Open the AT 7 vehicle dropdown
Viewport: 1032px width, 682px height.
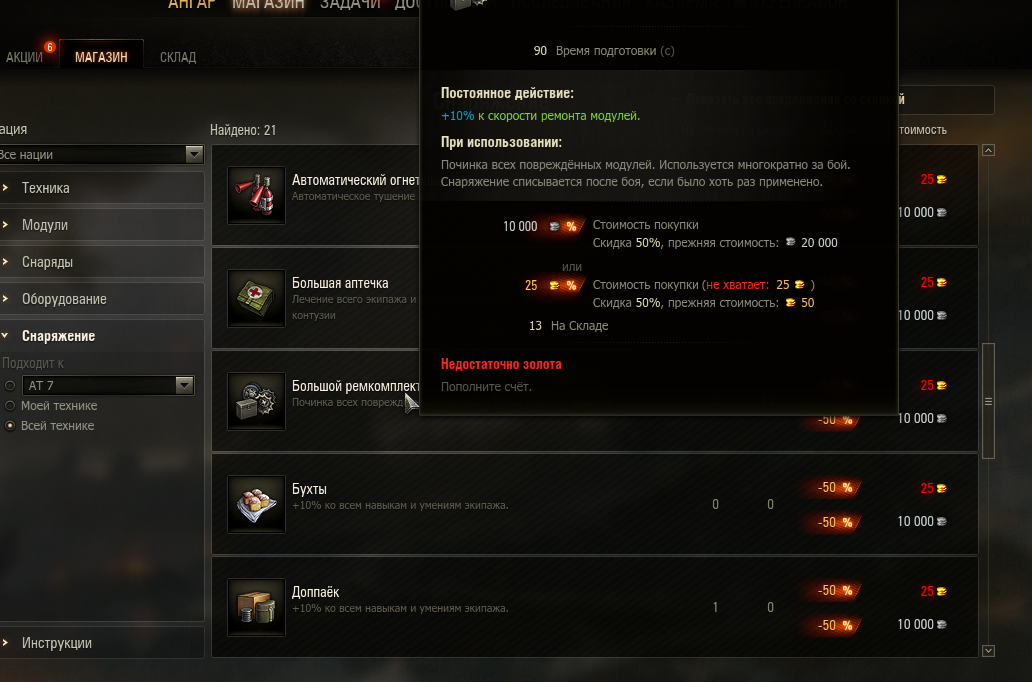tap(108, 385)
